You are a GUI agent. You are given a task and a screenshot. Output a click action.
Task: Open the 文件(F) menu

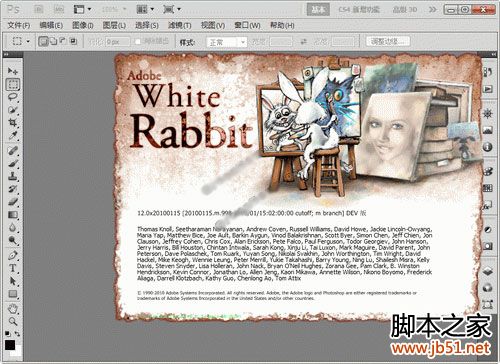(x=19, y=25)
